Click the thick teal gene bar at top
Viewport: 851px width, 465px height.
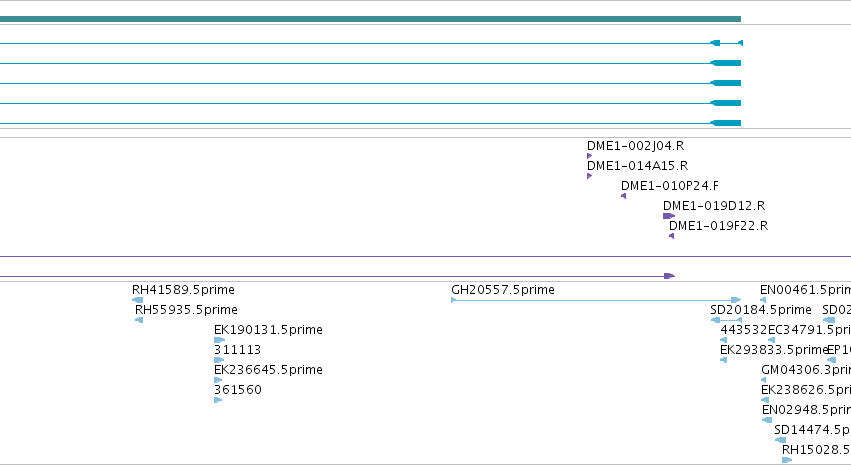point(370,19)
